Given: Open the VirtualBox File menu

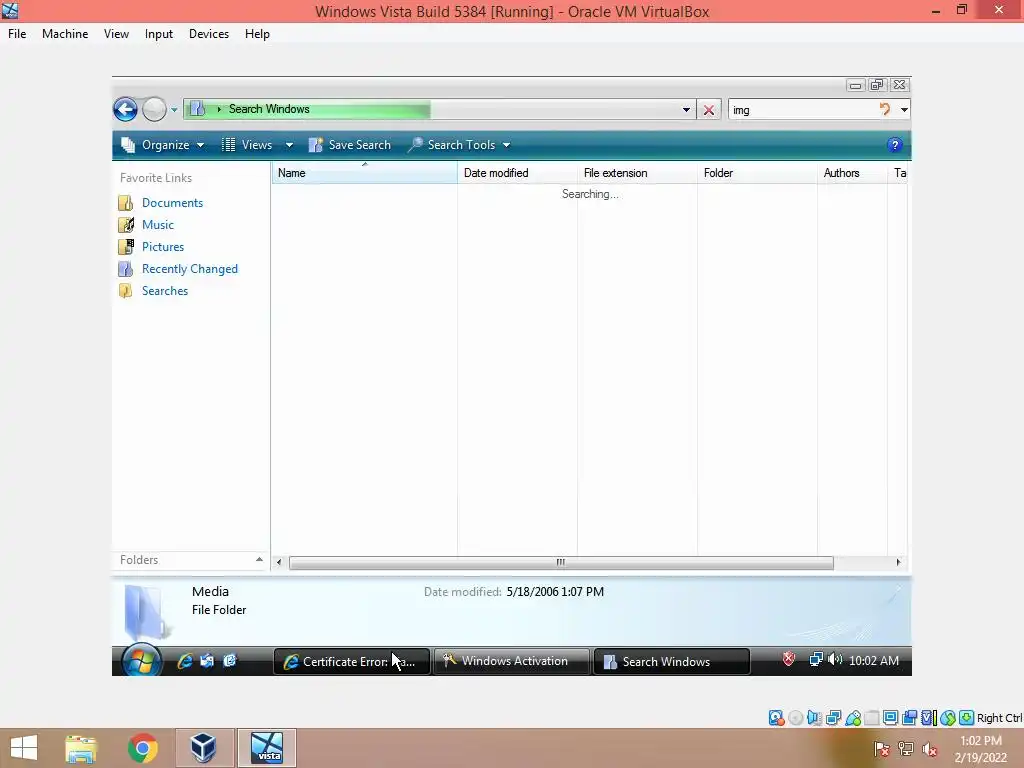Looking at the screenshot, I should [17, 34].
